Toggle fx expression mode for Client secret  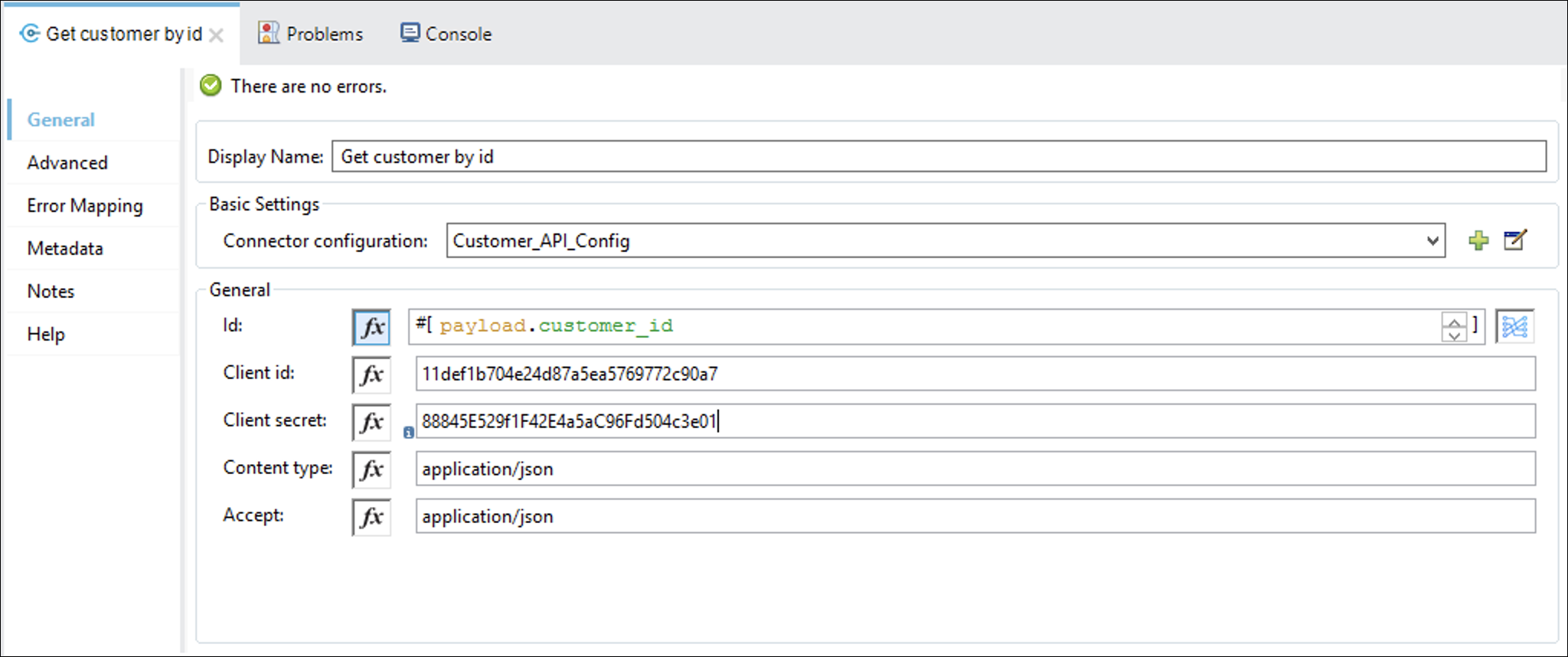[x=371, y=422]
